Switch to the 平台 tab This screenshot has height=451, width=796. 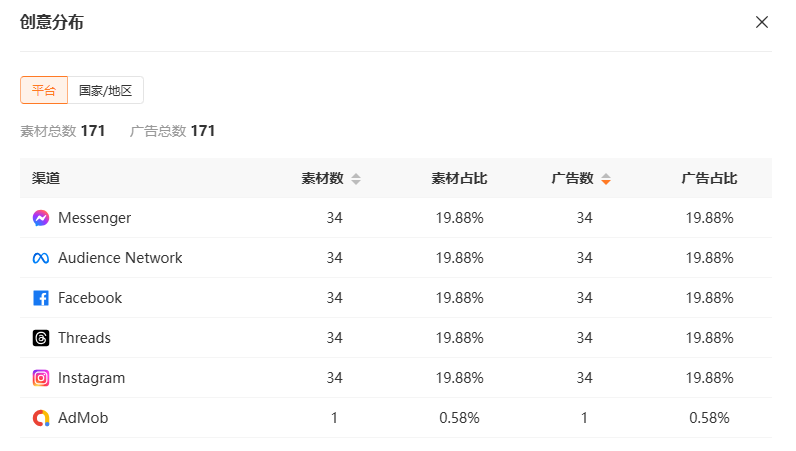pos(44,90)
